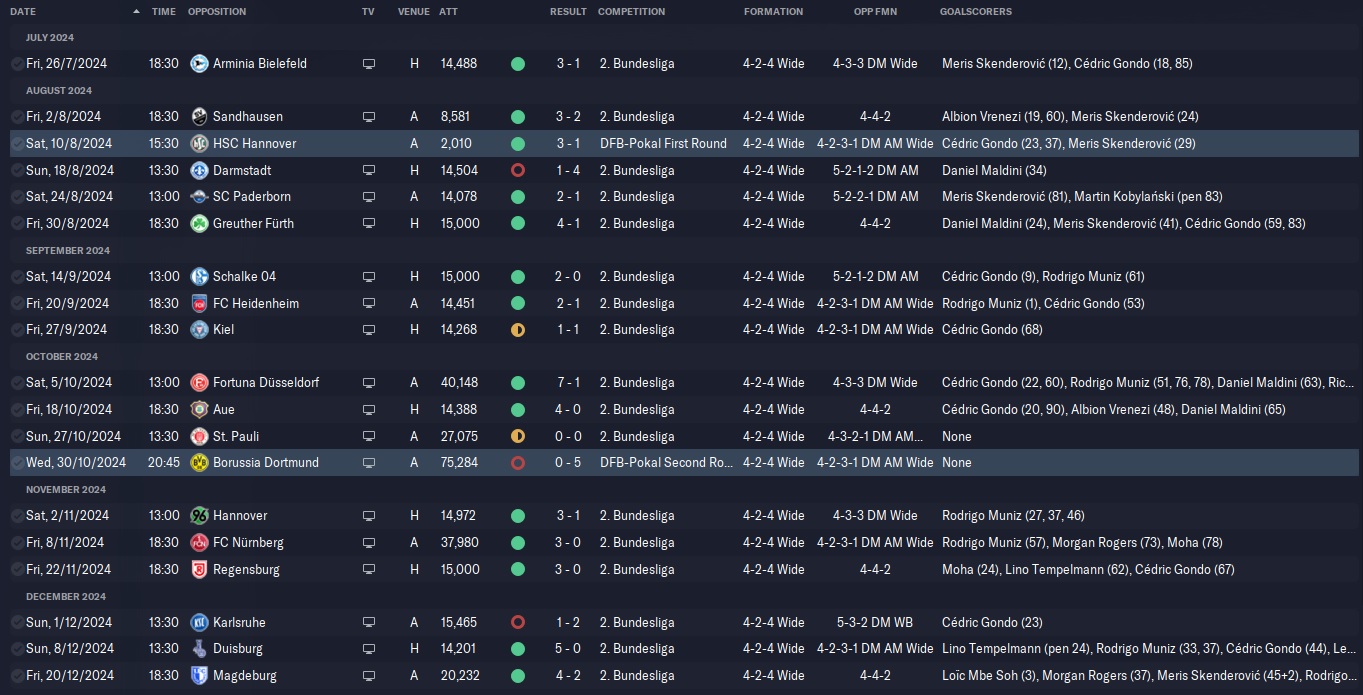Screen dimensions: 1363x695
Task: Open the DFB-Pokal First Round competition link
Action: click(x=663, y=144)
